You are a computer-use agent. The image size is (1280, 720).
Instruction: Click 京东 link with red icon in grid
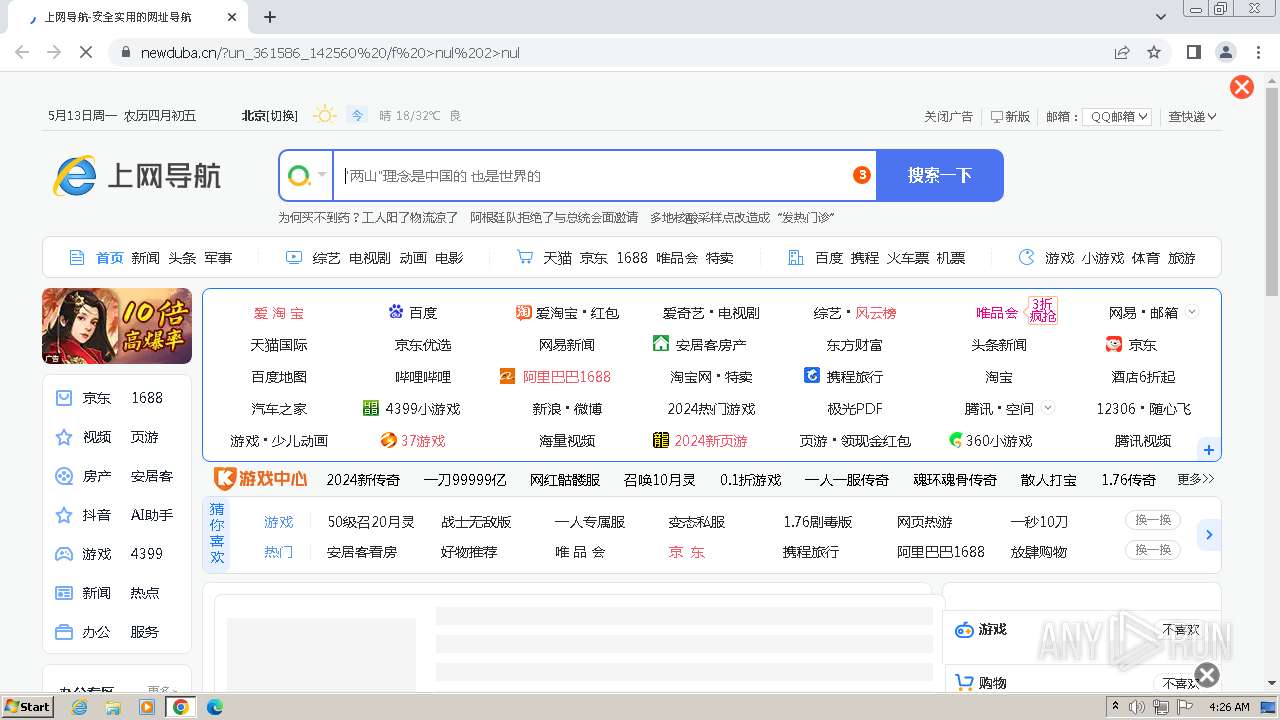[x=1131, y=344]
